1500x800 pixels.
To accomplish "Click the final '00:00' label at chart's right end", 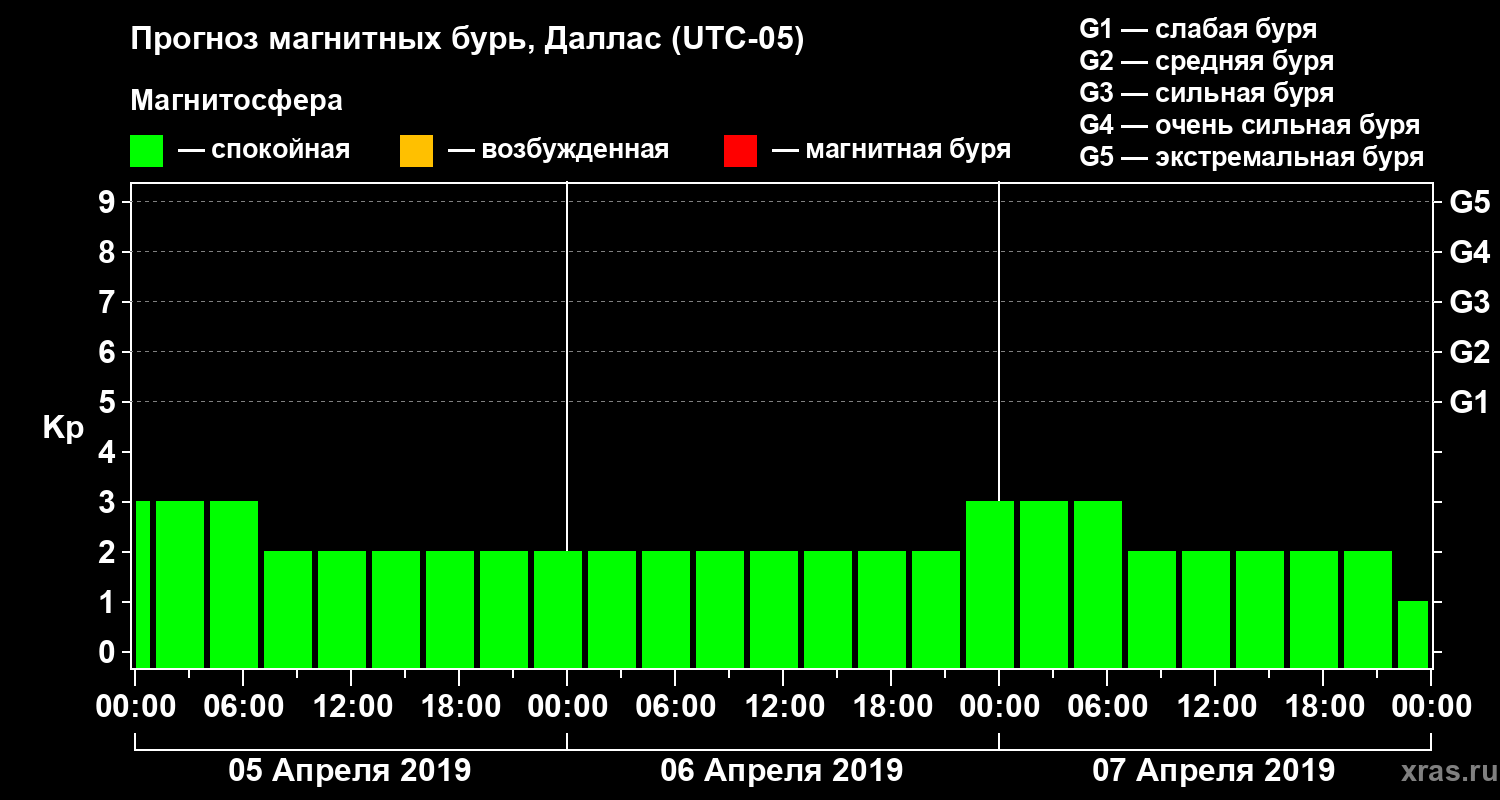I will point(1431,706).
